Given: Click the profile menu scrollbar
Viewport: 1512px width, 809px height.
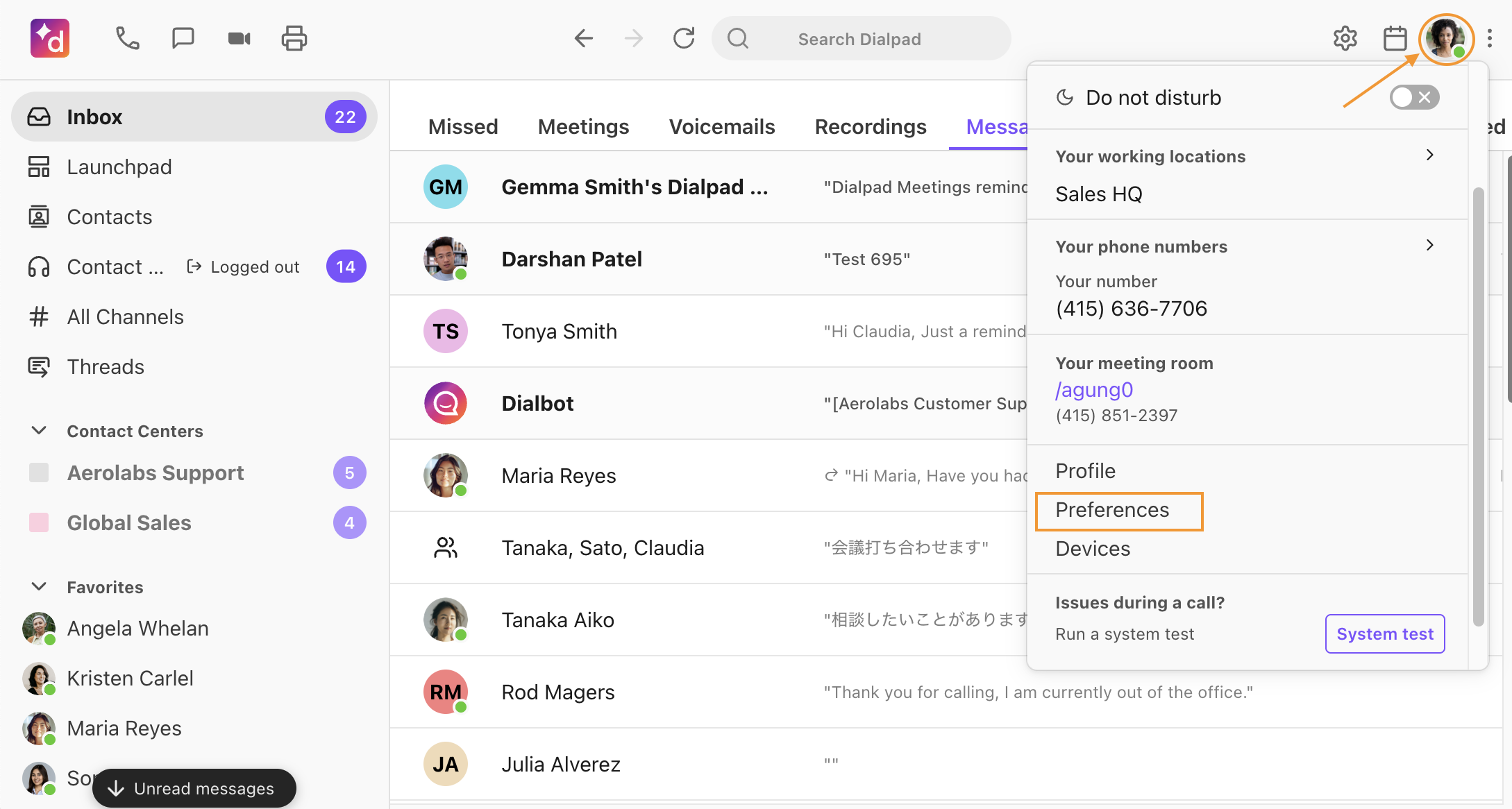Looking at the screenshot, I should [1479, 406].
